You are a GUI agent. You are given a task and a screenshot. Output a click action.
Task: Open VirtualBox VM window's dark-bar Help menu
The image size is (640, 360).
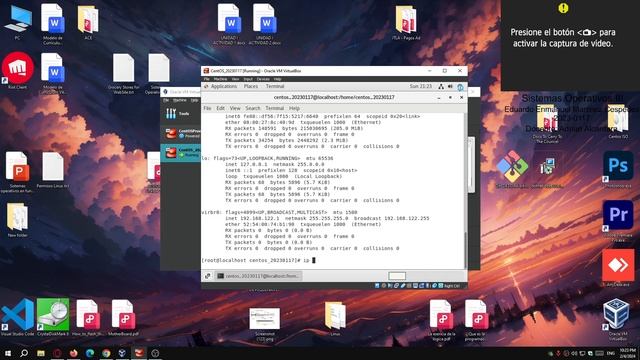click(278, 79)
